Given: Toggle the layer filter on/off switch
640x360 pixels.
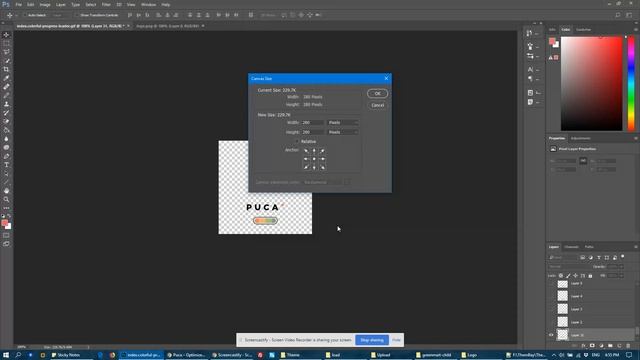Looking at the screenshot, I should 622,256.
